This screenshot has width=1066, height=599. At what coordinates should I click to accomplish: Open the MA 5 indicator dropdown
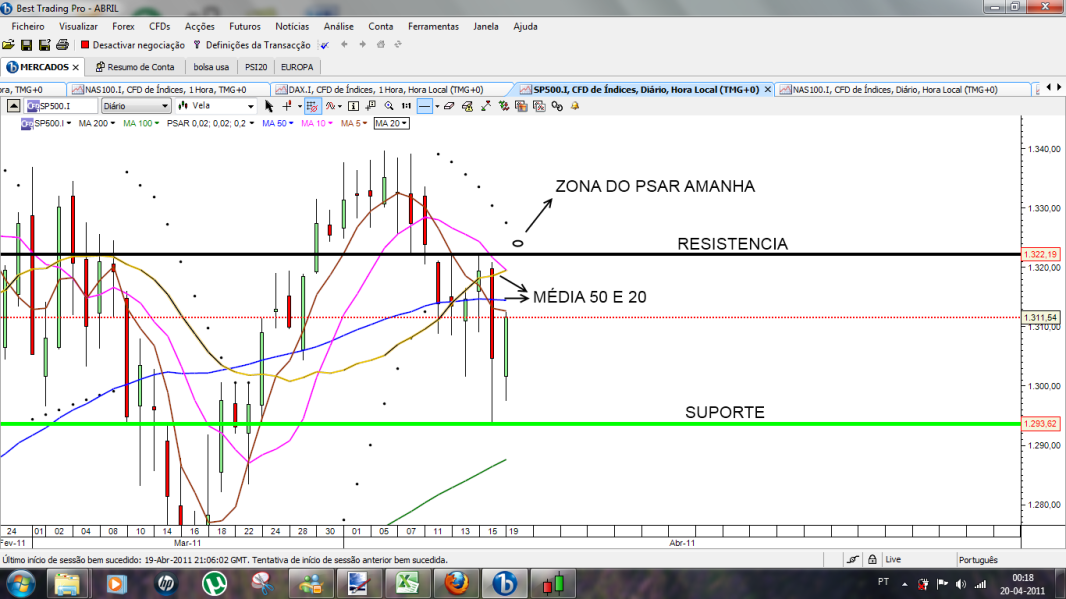coord(354,123)
